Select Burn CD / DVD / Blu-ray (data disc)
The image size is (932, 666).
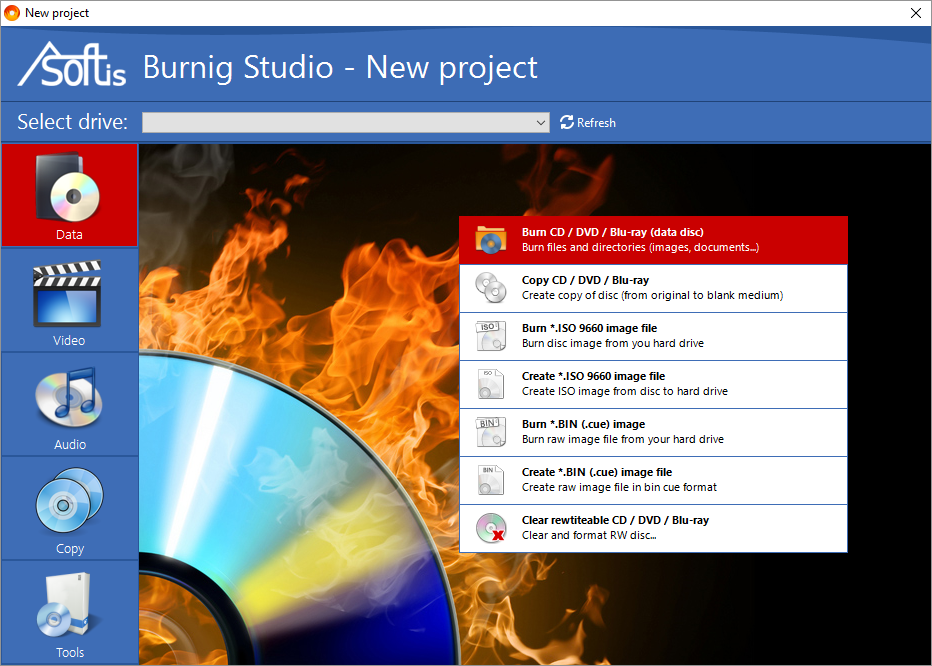coord(653,239)
